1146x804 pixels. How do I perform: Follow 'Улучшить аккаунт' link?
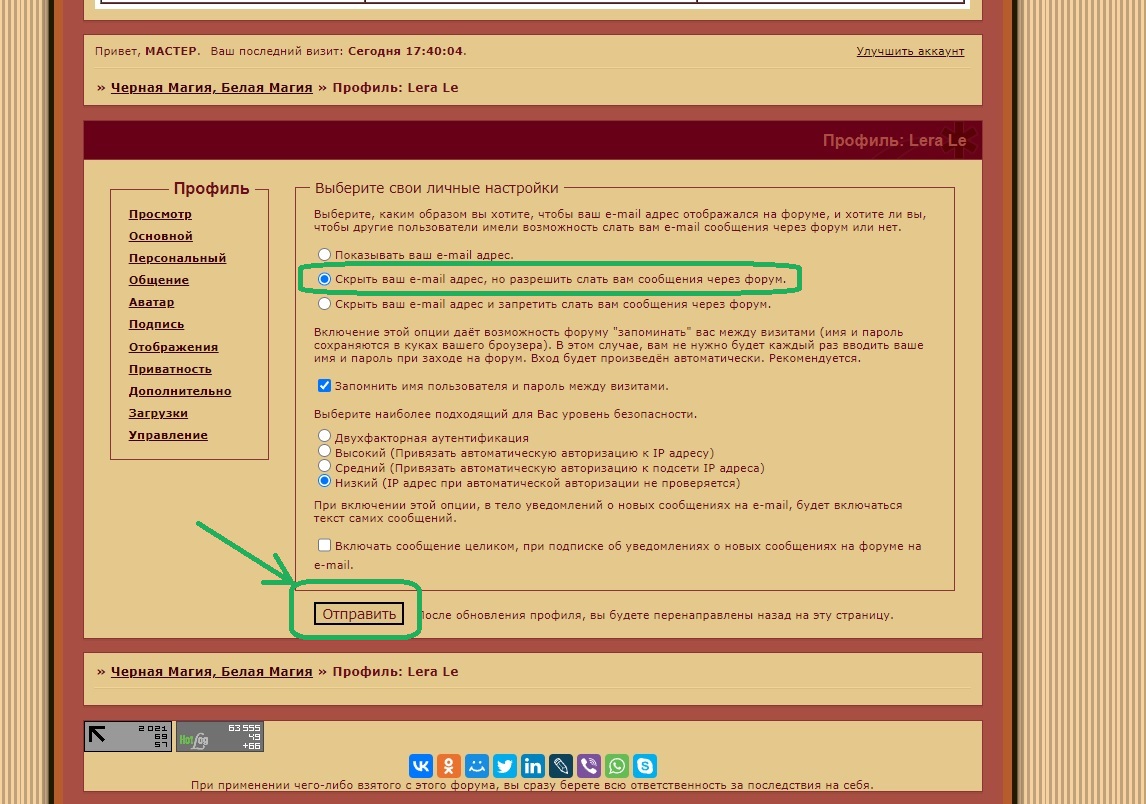(x=910, y=51)
